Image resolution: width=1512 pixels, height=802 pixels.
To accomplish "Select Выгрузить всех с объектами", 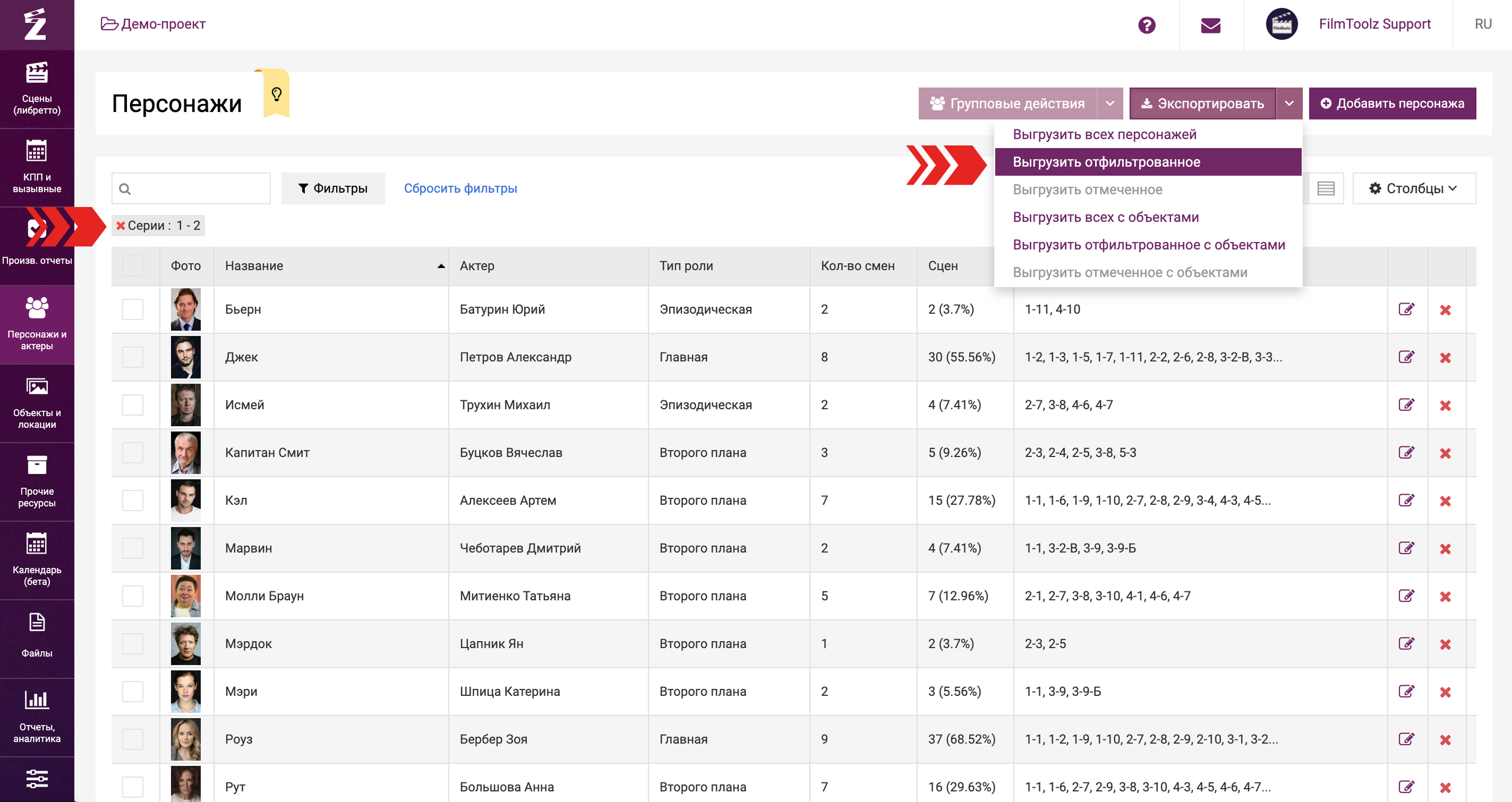I will 1105,217.
